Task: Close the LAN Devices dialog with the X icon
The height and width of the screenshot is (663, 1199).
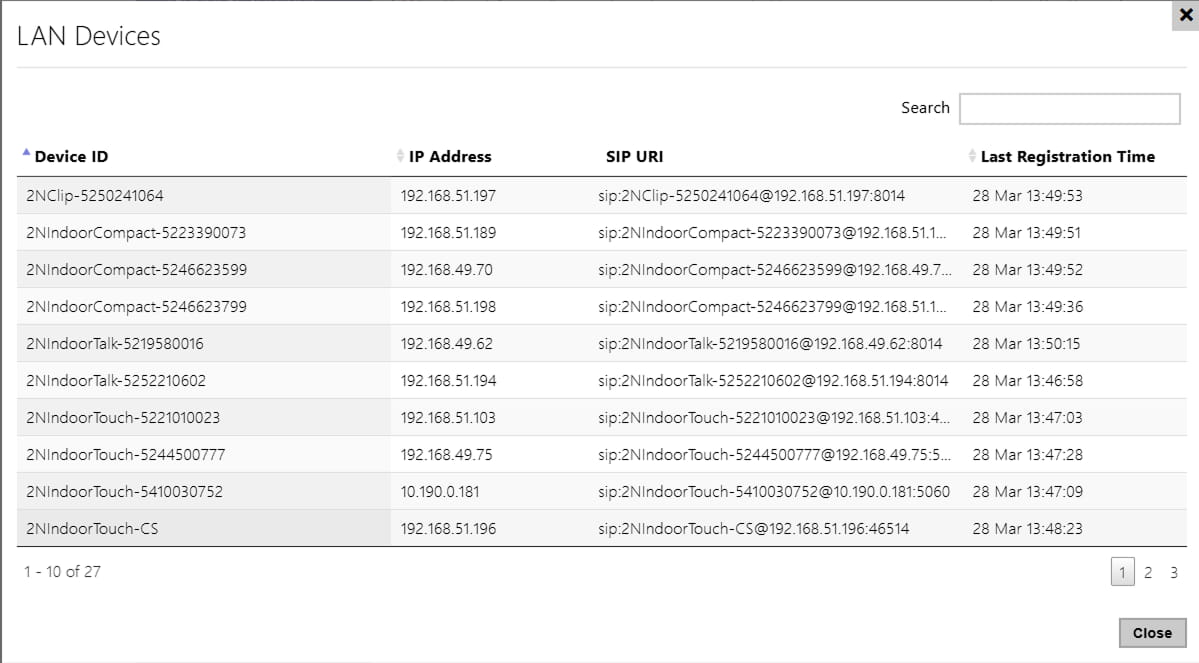Action: [1186, 15]
